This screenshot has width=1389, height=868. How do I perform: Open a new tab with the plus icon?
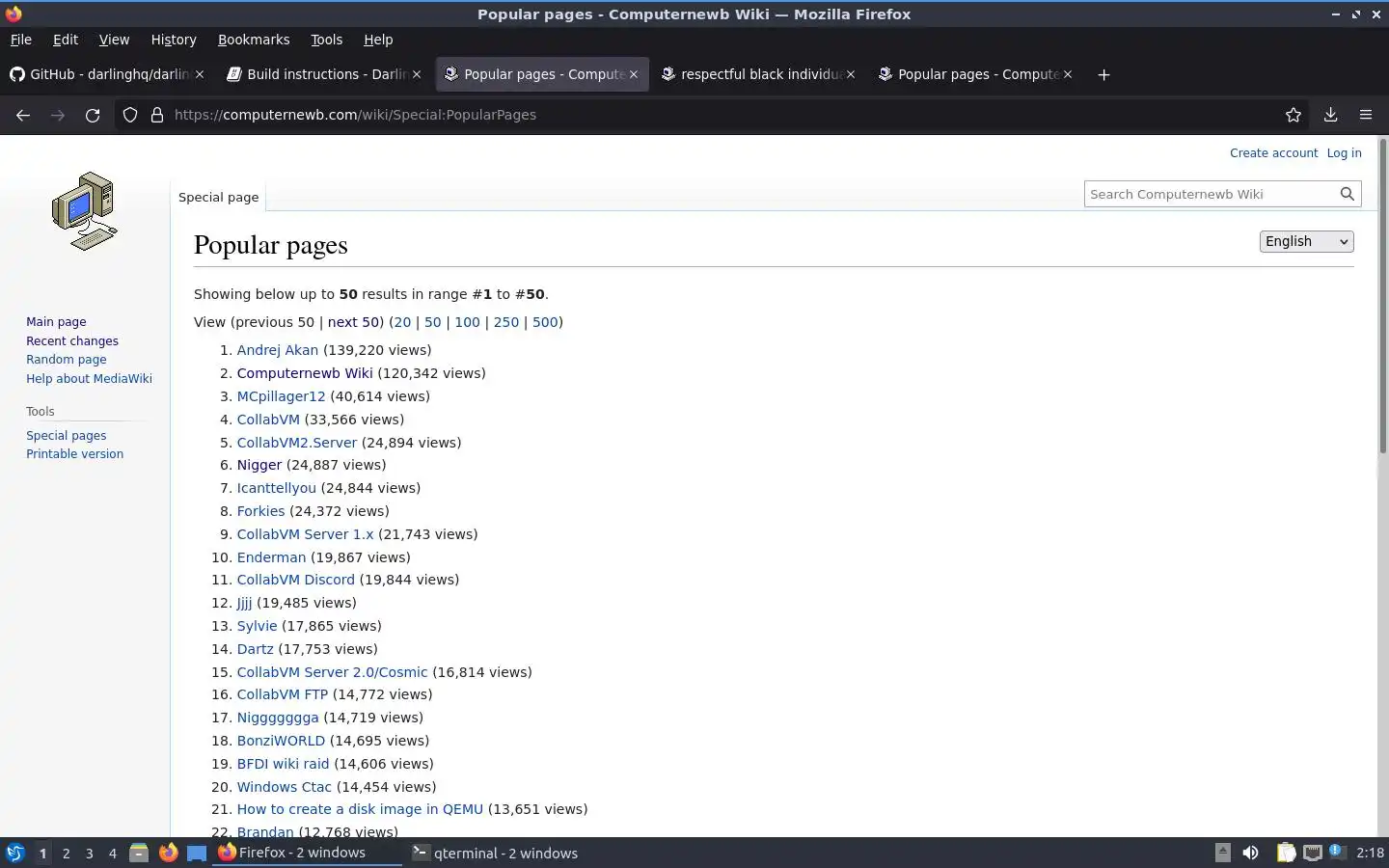point(1103,74)
